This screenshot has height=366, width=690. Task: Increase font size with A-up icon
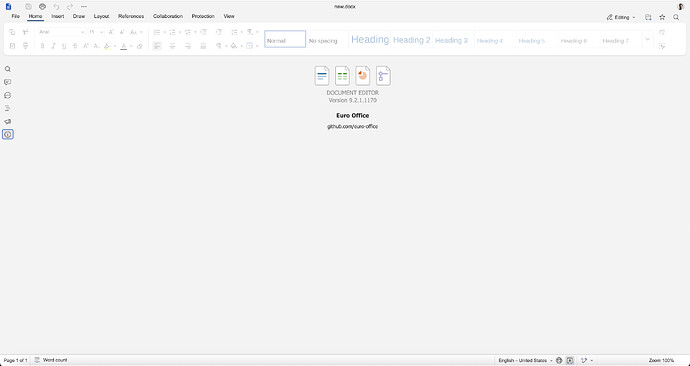click(111, 32)
